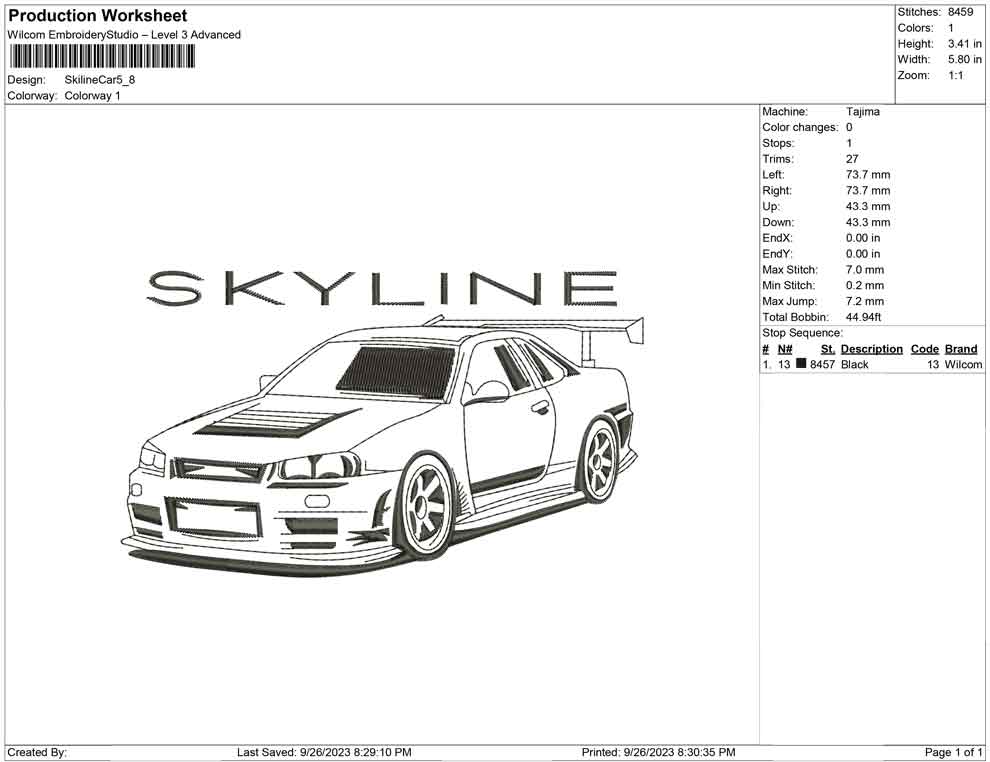Select the stitch count 8457 in stop row
This screenshot has height=762, width=990.
point(823,364)
